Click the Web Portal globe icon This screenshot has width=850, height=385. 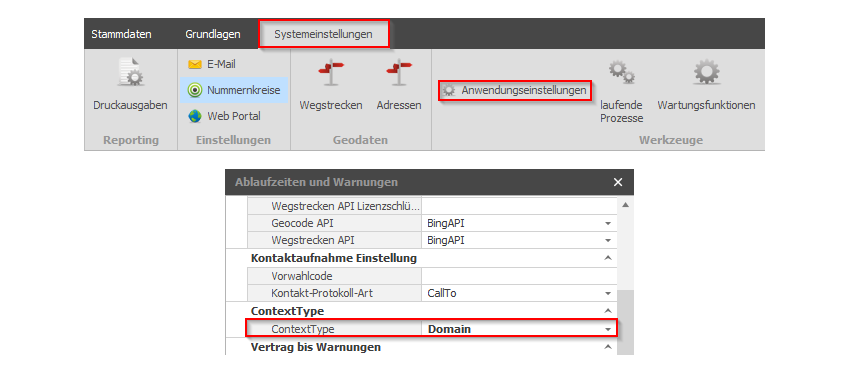[x=195, y=116]
